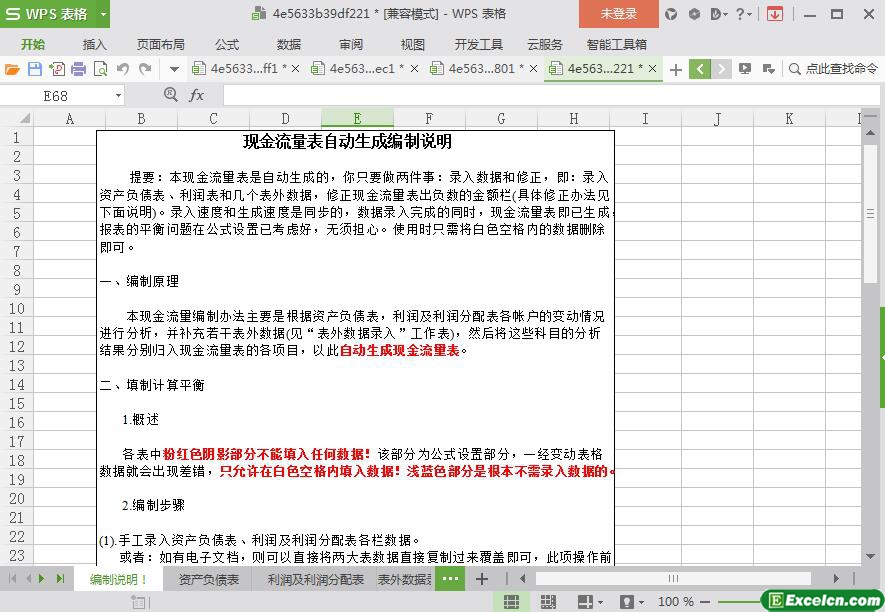Click the Undo arrow icon
885x612 pixels.
click(x=122, y=69)
